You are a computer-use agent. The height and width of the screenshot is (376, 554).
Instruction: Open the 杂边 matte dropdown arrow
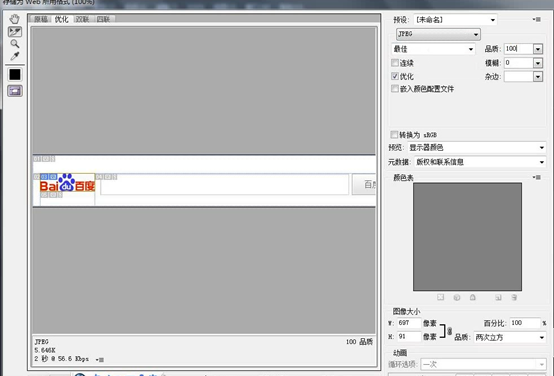538,76
